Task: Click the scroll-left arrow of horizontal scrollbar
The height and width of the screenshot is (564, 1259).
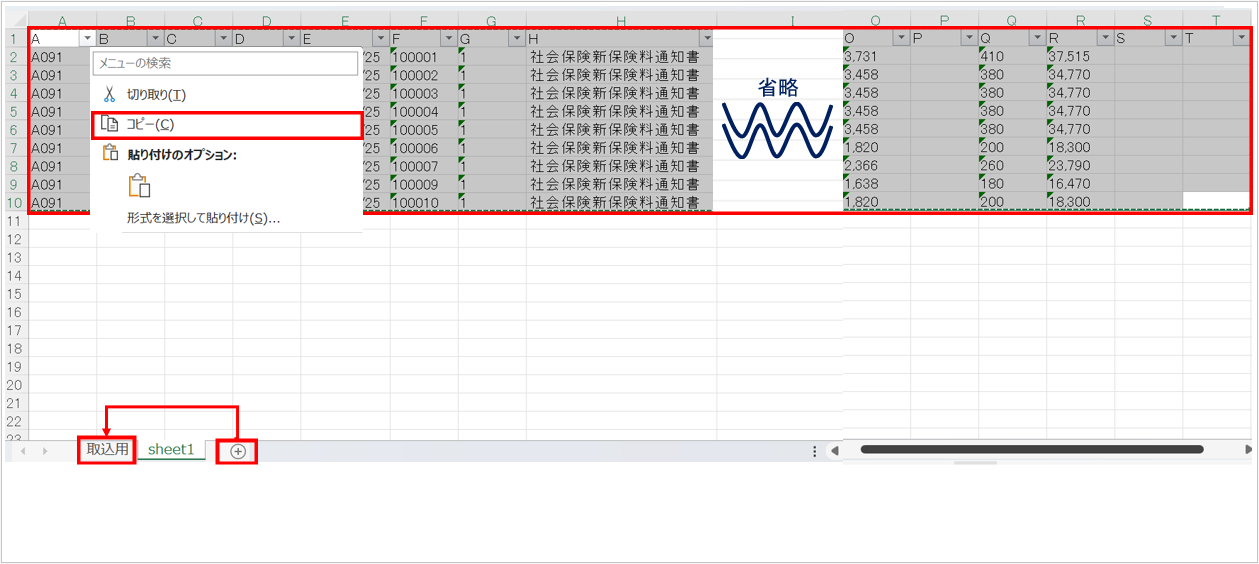Action: click(836, 450)
